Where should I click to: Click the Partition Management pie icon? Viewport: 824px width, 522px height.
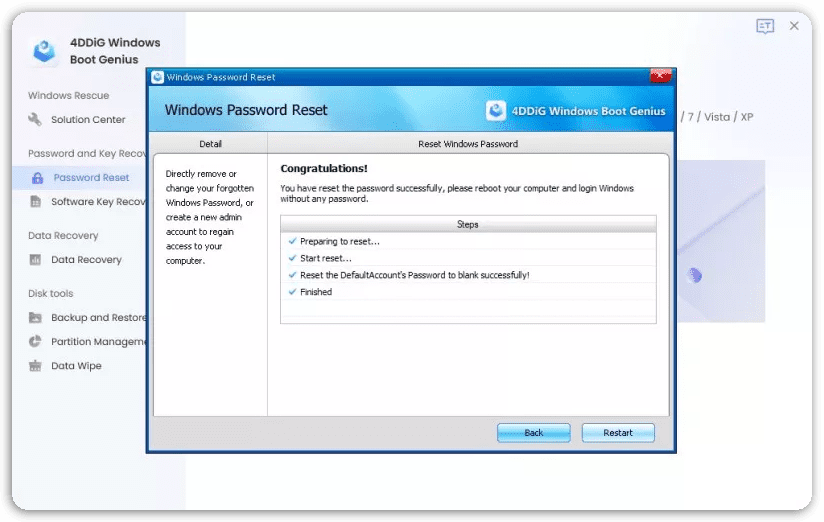point(35,341)
